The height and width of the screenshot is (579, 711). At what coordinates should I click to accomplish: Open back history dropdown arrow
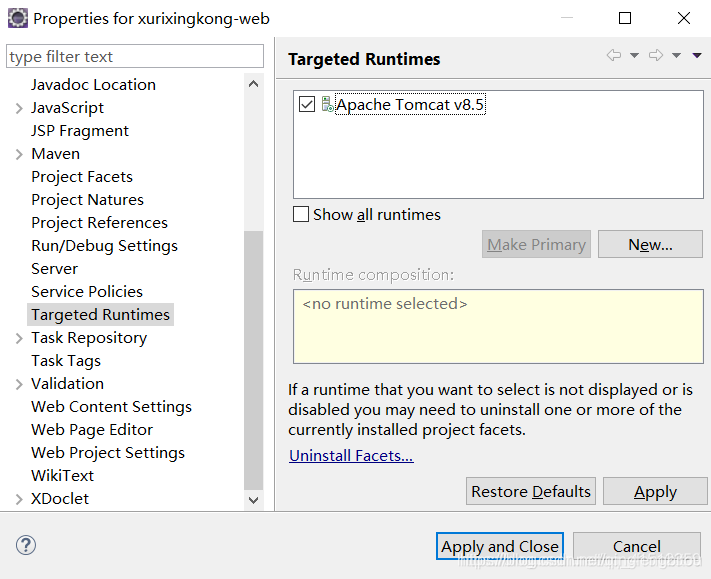(634, 55)
